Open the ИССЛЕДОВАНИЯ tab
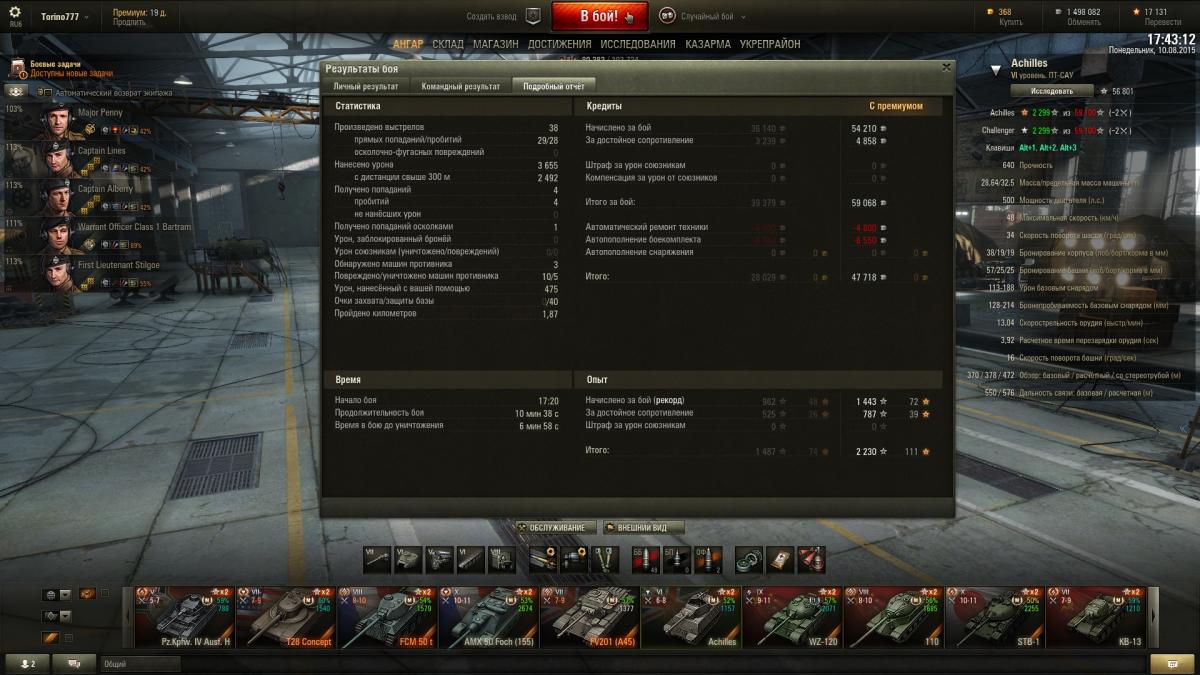This screenshot has width=1200, height=675. (x=638, y=44)
